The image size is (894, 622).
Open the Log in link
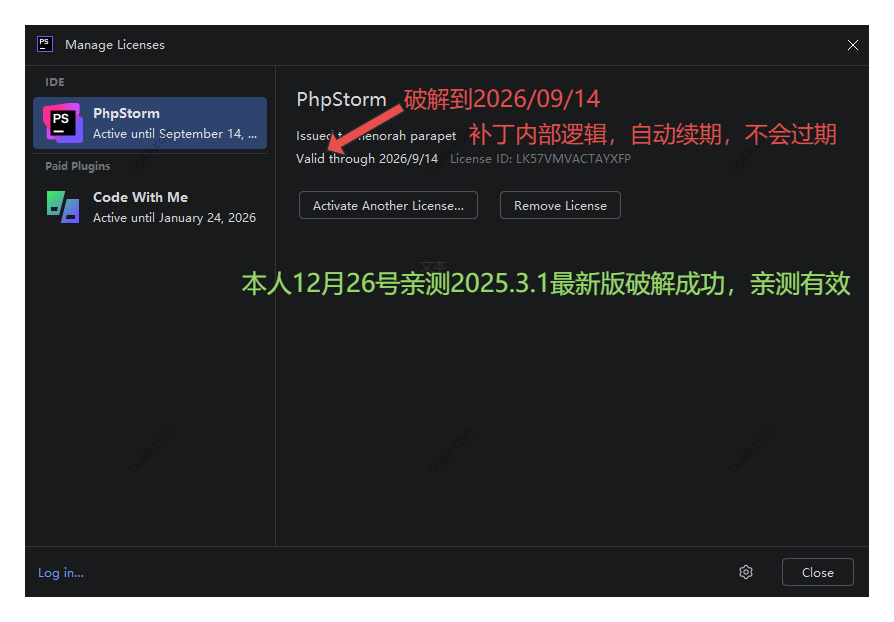coord(61,573)
